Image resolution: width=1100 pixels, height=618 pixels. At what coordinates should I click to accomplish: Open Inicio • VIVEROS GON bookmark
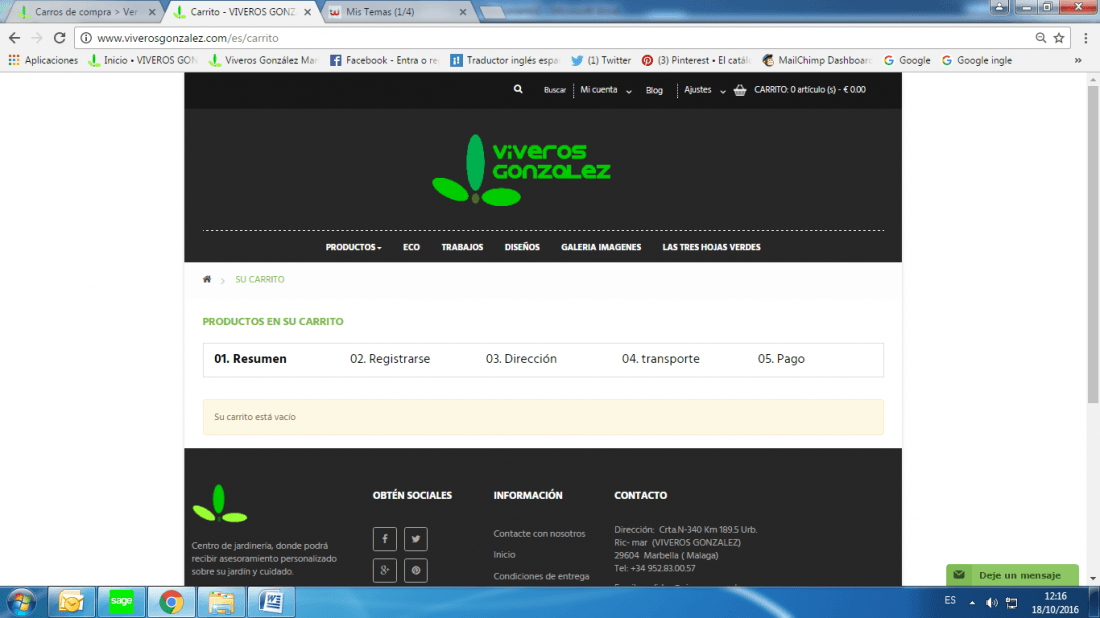pyautogui.click(x=142, y=60)
